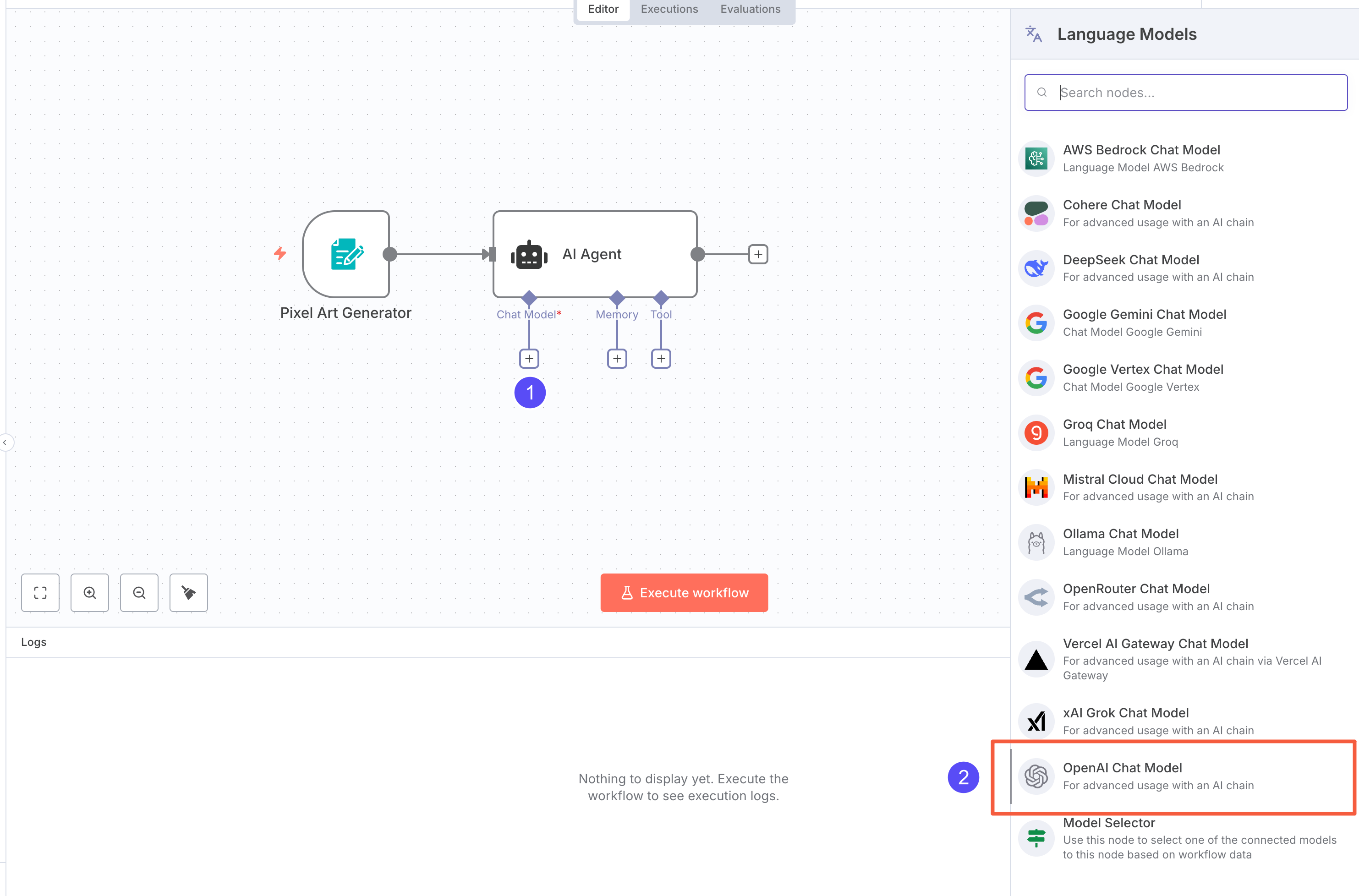
Task: Click the tidy up broom icon
Action: 189,593
